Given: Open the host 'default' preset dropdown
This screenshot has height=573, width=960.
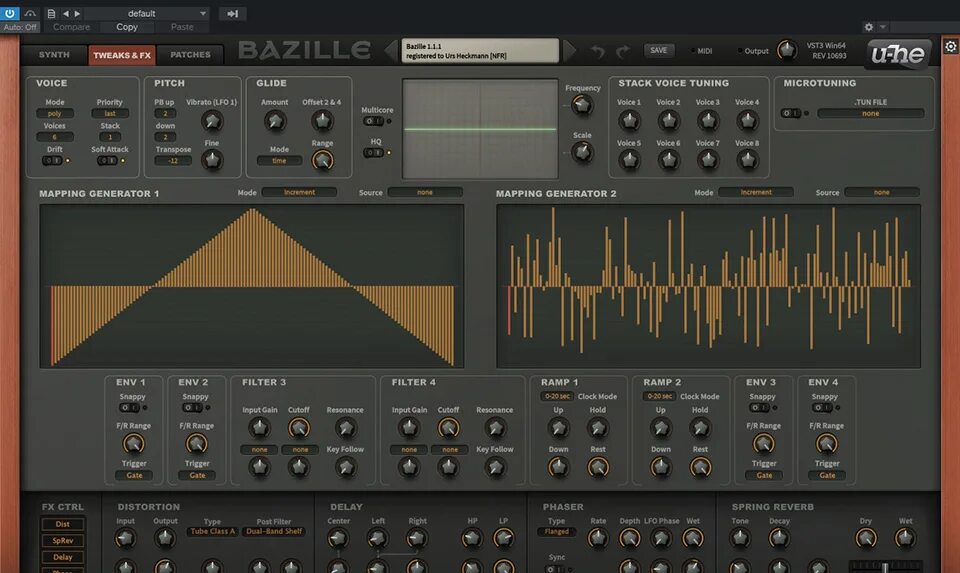Looking at the screenshot, I should click(147, 13).
